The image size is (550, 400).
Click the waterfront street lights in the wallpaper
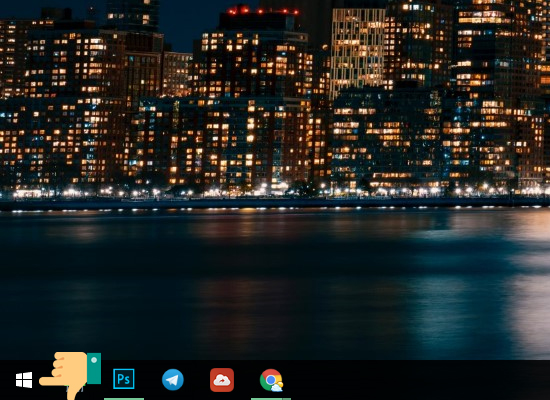[275, 192]
